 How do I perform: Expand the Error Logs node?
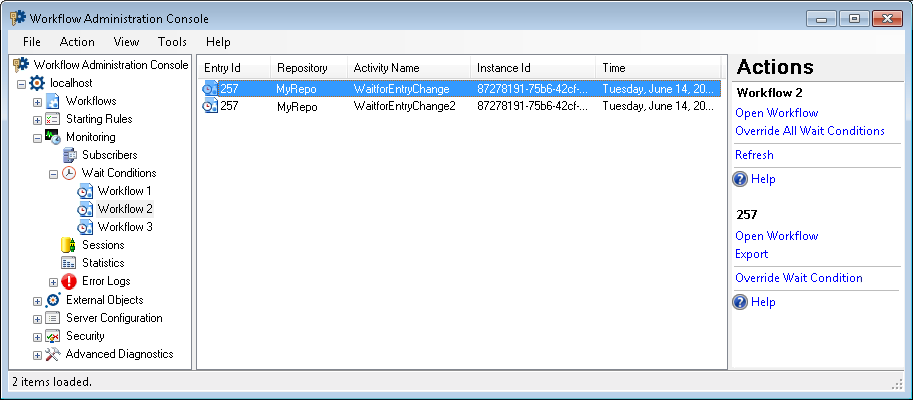click(53, 282)
